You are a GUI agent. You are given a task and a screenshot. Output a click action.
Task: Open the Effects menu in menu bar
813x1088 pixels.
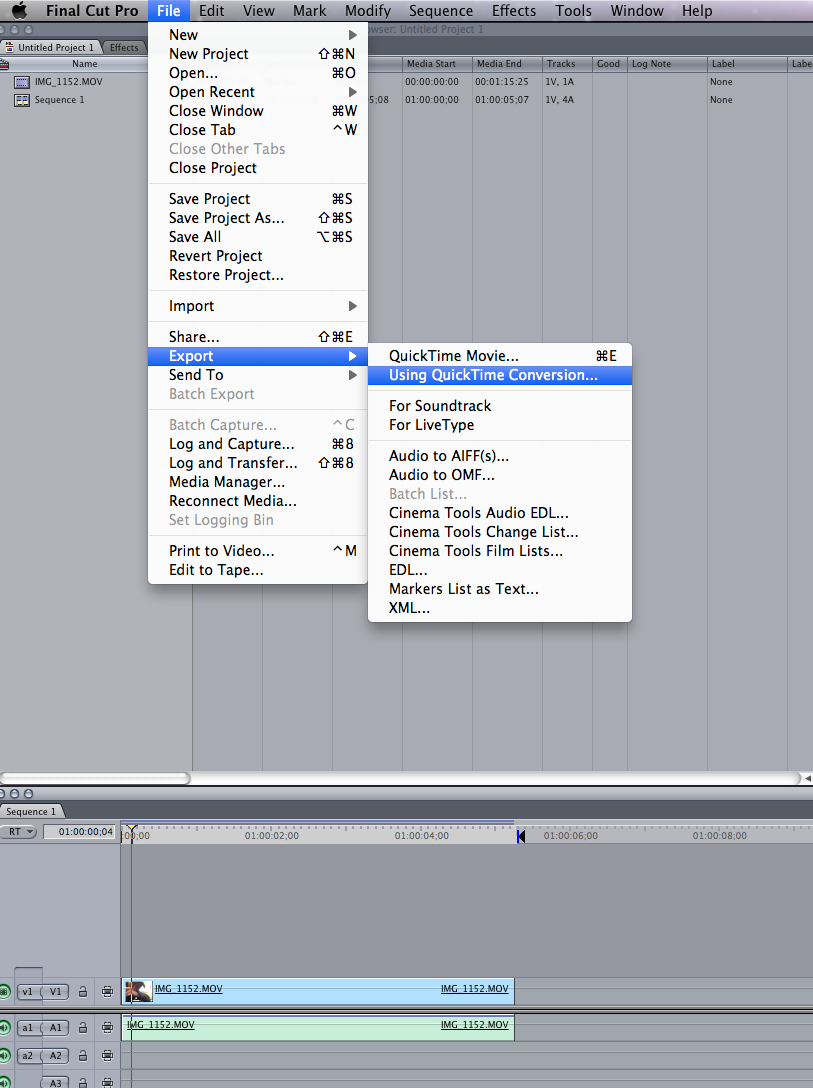(x=513, y=10)
